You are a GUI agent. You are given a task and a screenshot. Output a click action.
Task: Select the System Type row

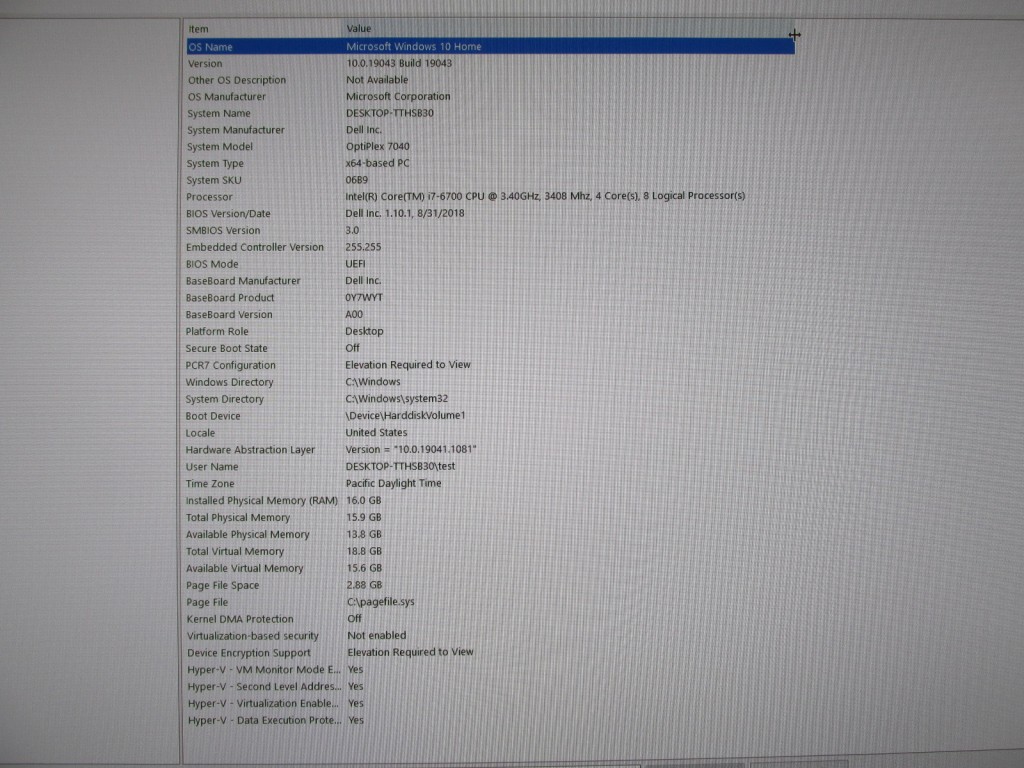tap(490, 163)
